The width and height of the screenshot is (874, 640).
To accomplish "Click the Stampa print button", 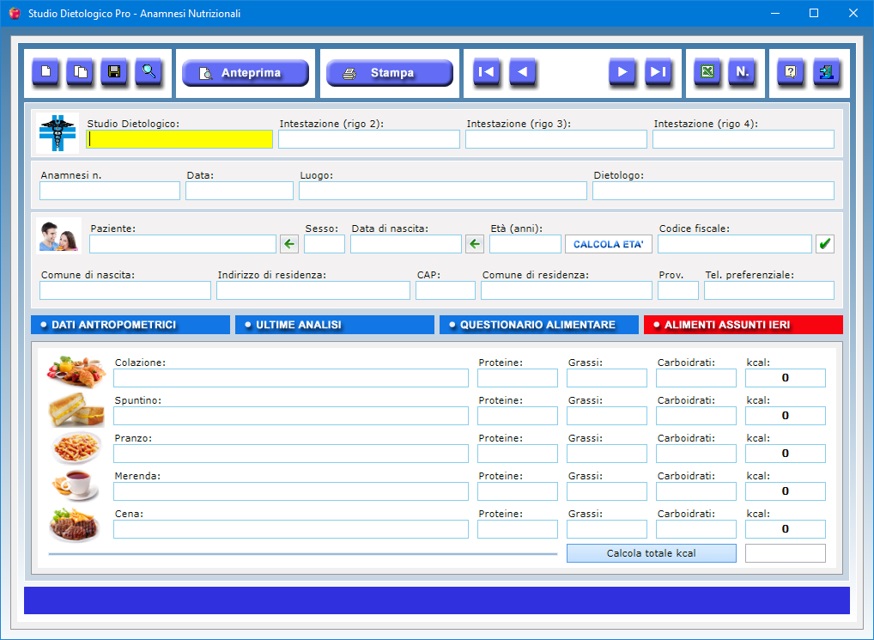I will [x=390, y=73].
